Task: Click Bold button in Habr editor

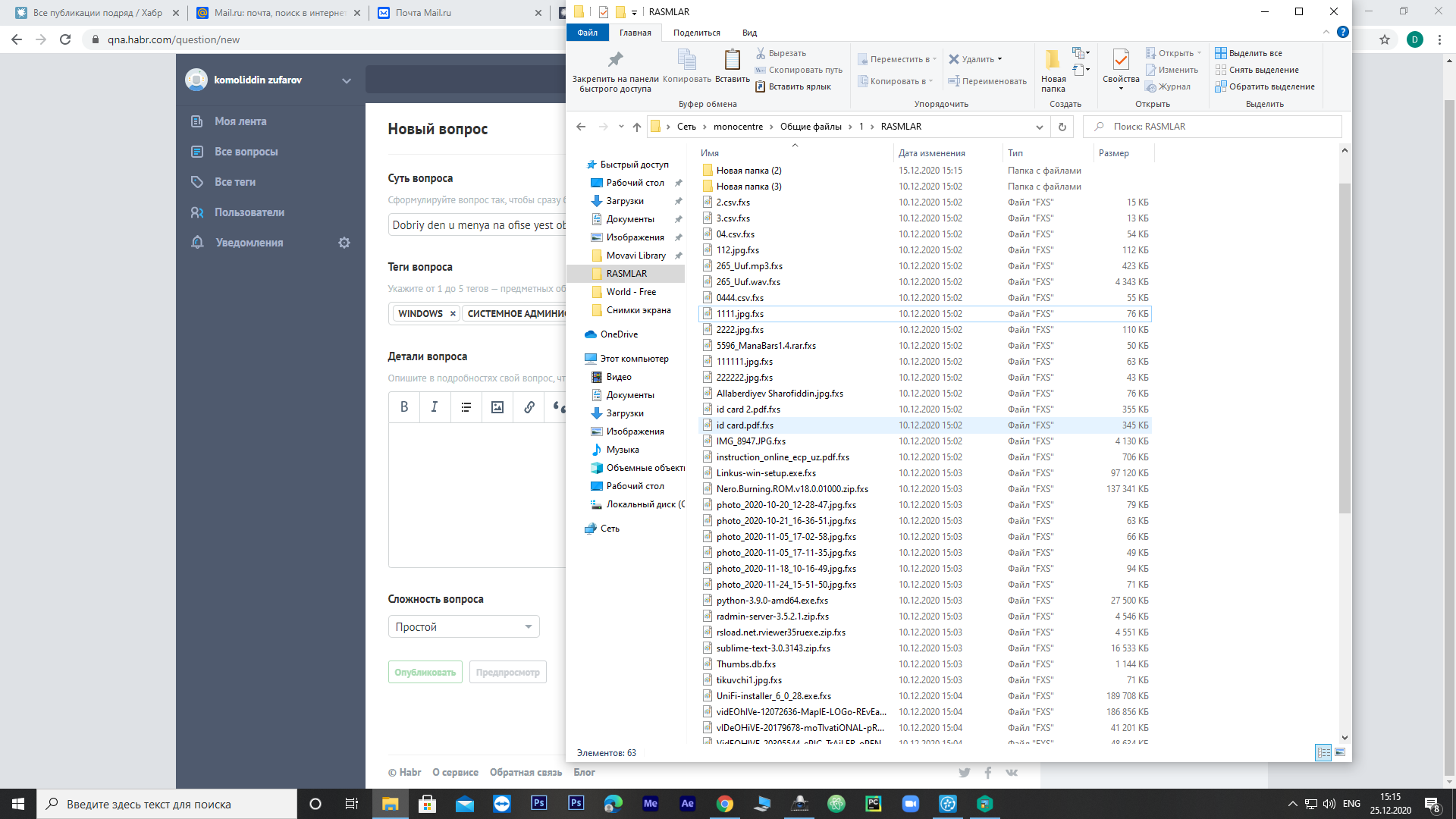Action: [404, 407]
